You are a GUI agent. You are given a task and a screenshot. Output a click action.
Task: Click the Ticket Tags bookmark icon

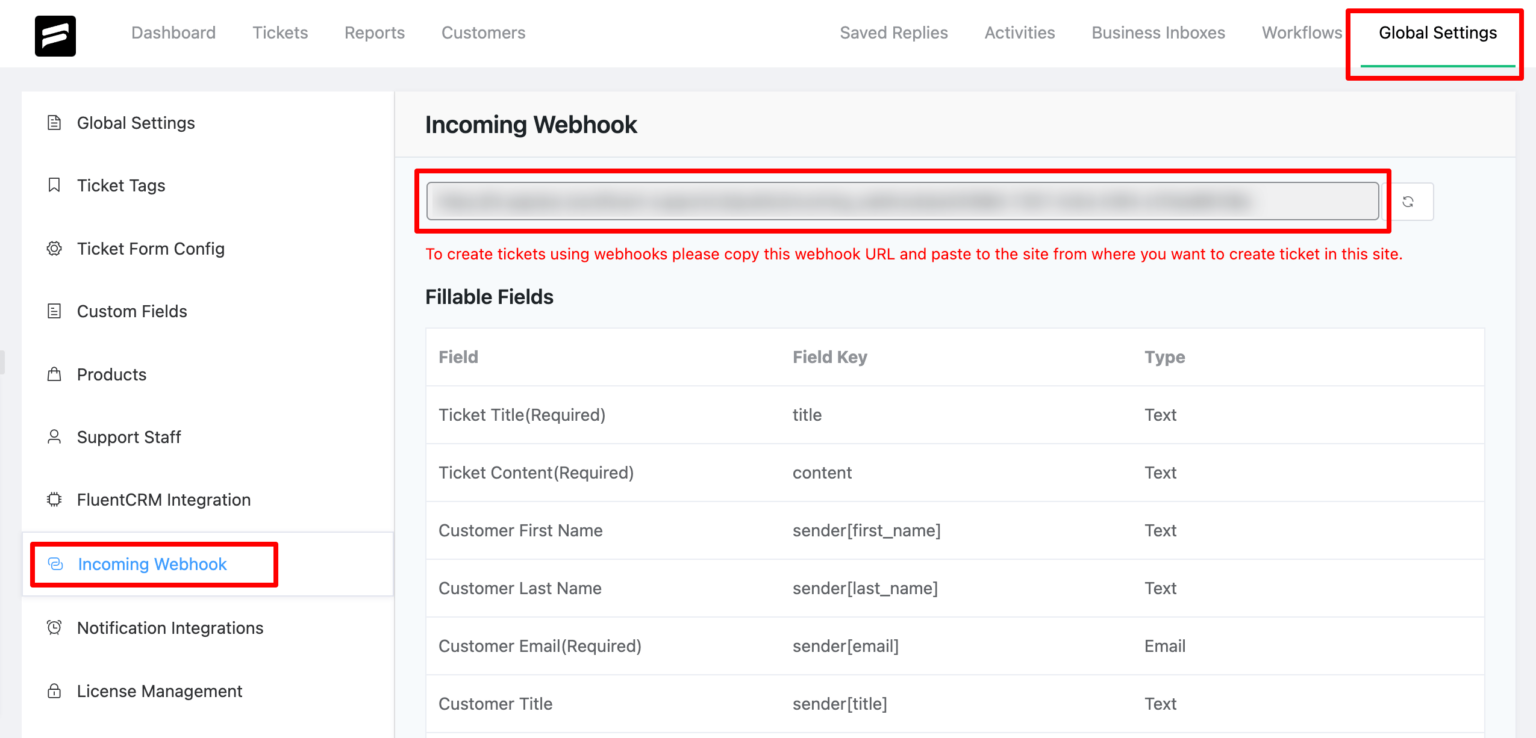[54, 185]
